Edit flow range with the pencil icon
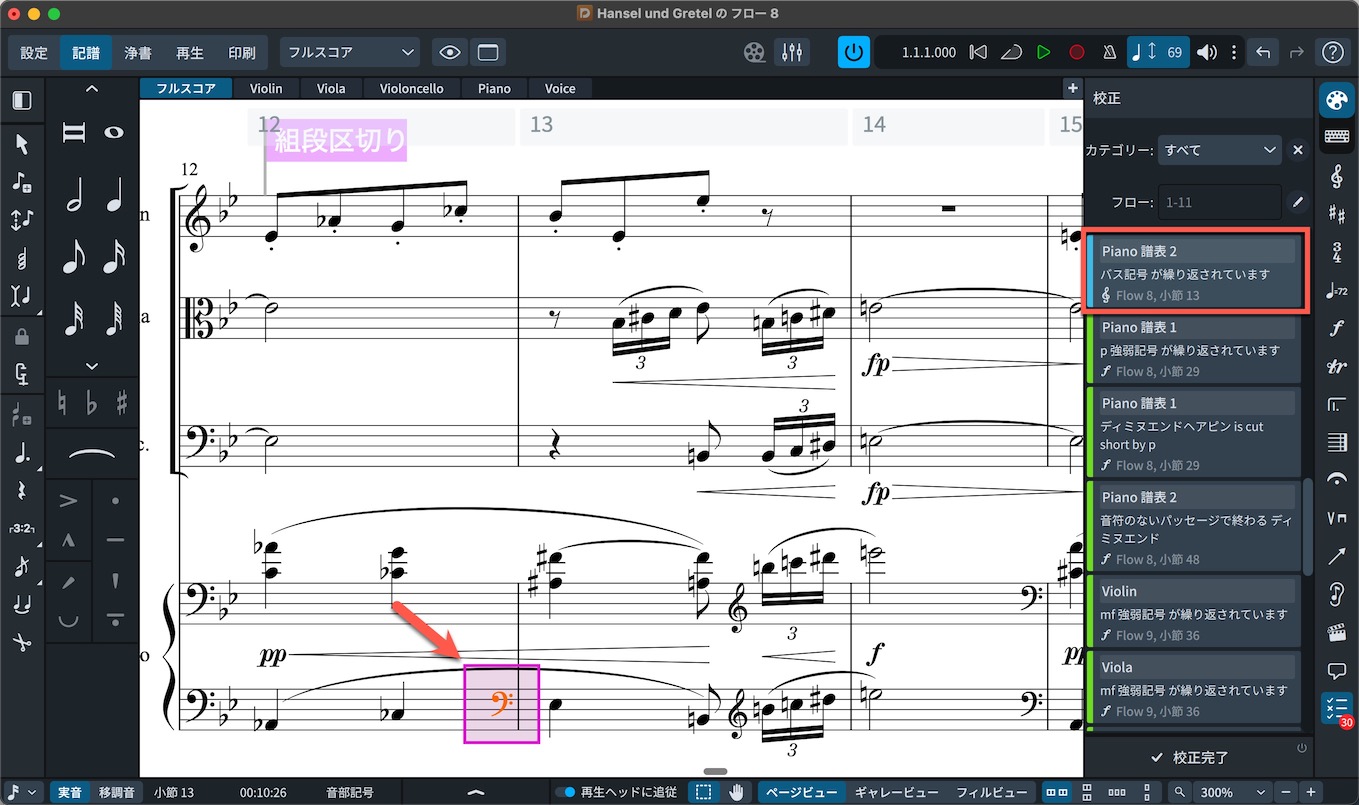Image resolution: width=1359 pixels, height=805 pixels. [1297, 202]
